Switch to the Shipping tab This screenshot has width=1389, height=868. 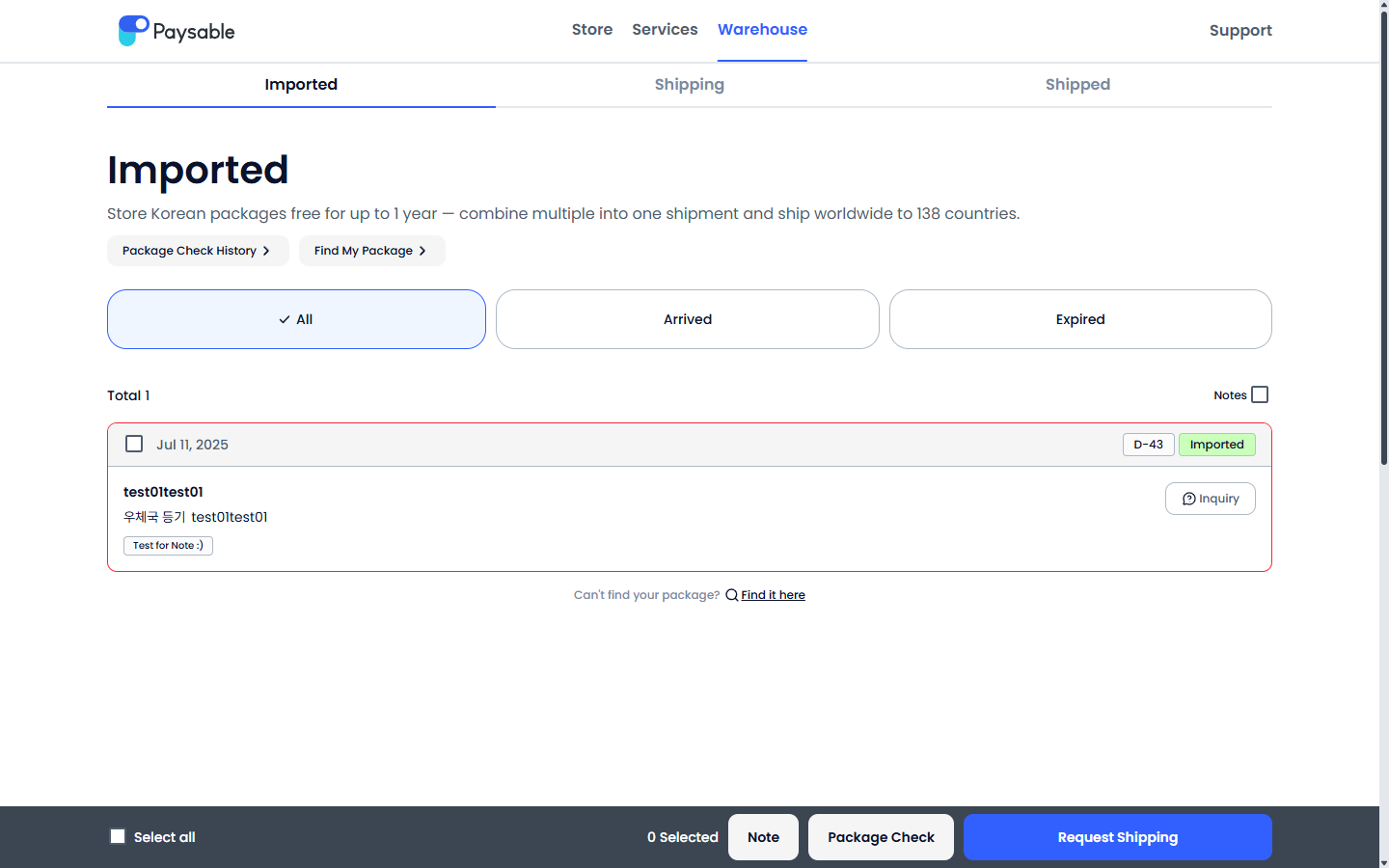690,85
